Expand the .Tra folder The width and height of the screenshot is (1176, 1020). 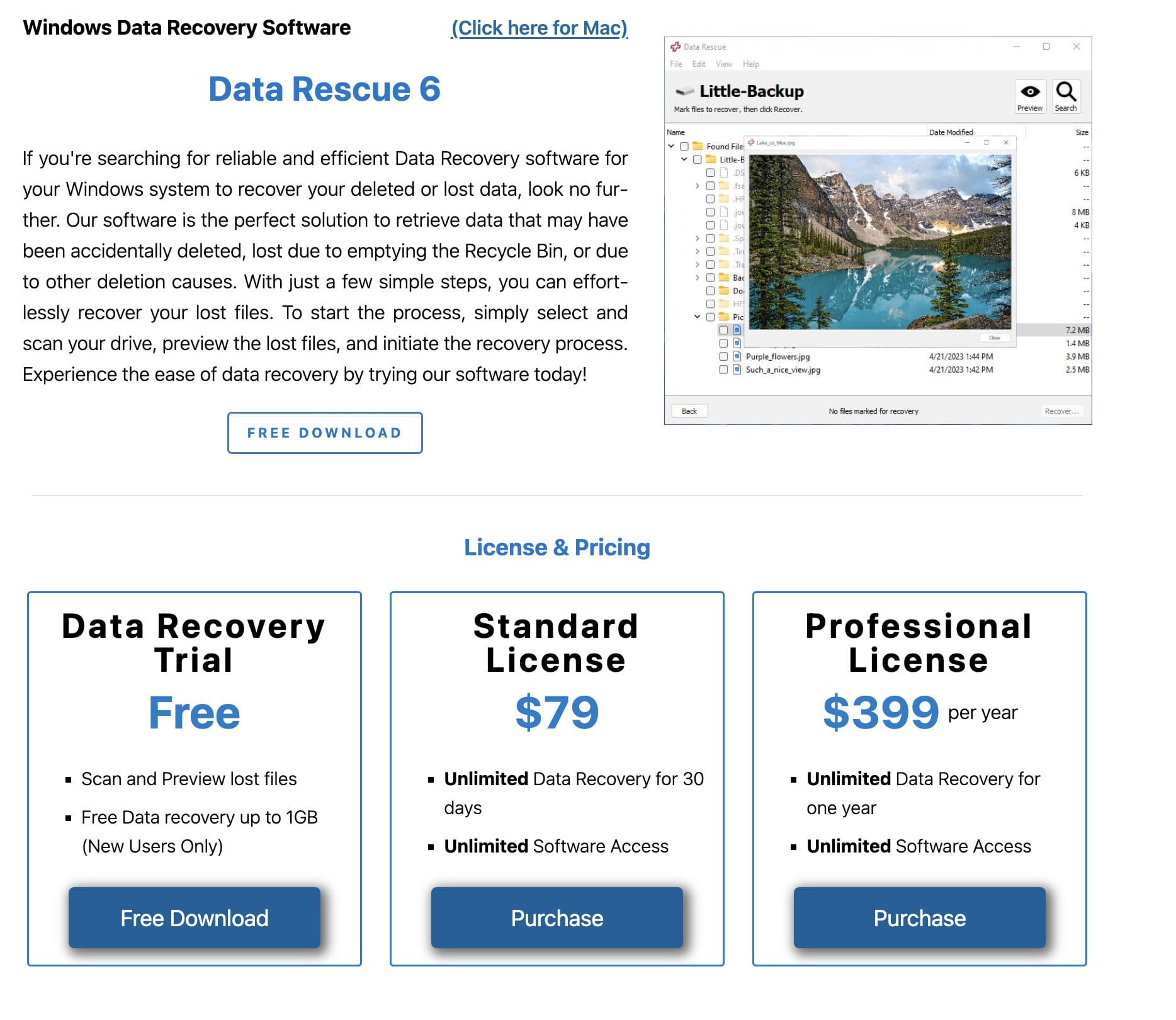tap(698, 264)
